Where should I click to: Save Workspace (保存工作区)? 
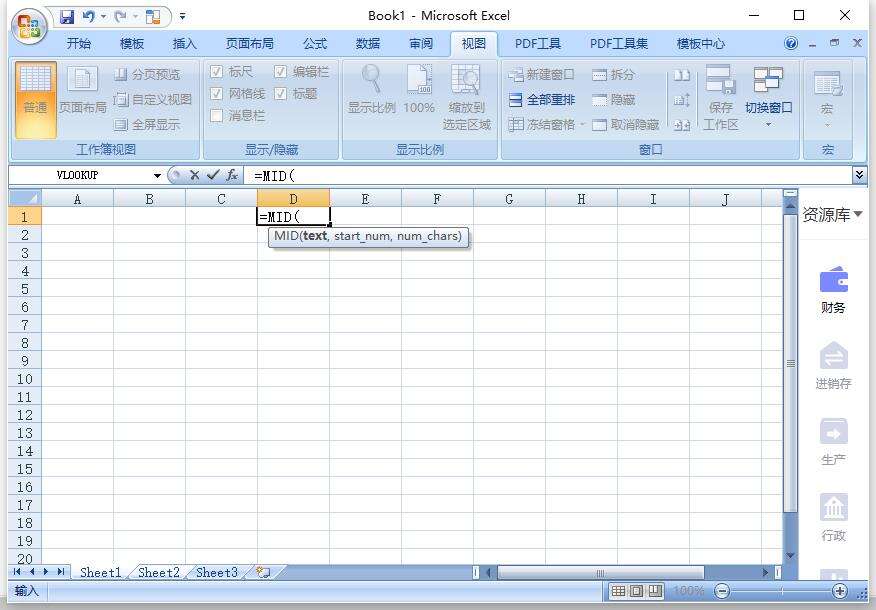tap(721, 98)
